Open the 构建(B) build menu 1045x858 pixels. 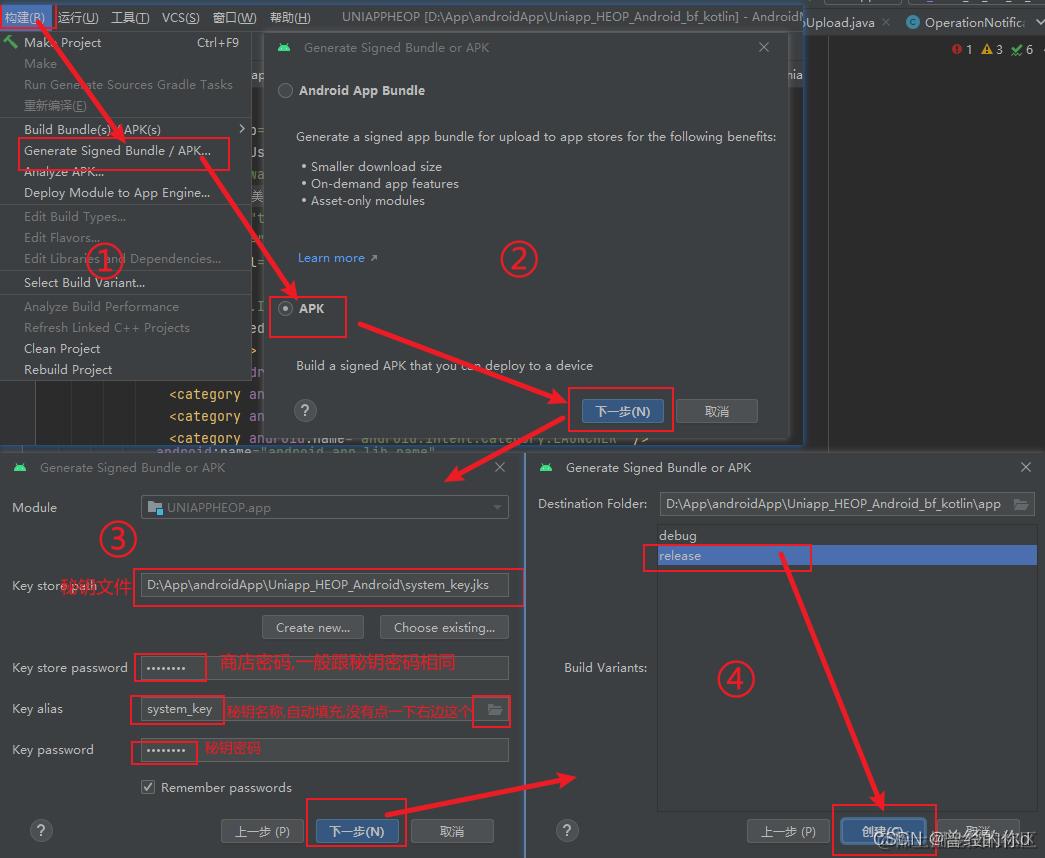(25, 17)
